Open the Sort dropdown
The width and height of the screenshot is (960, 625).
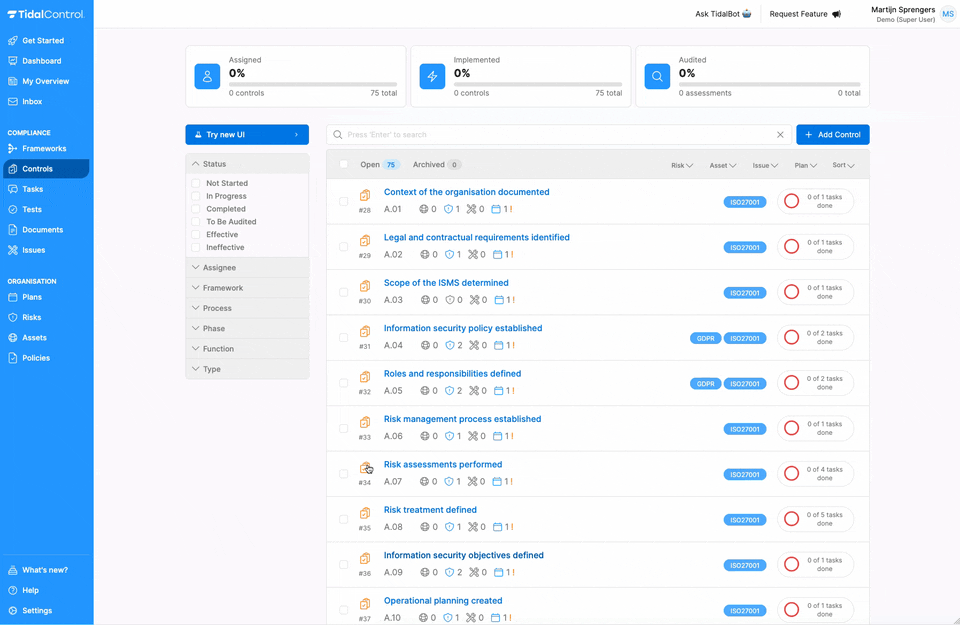coord(844,166)
